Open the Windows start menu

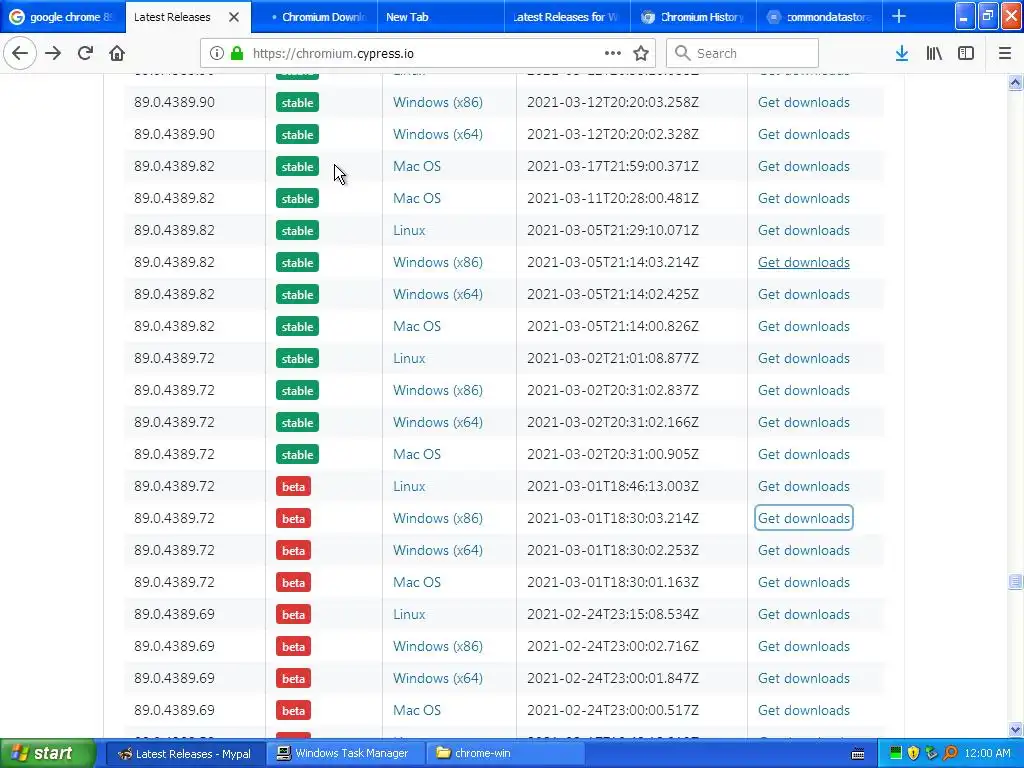[47, 753]
